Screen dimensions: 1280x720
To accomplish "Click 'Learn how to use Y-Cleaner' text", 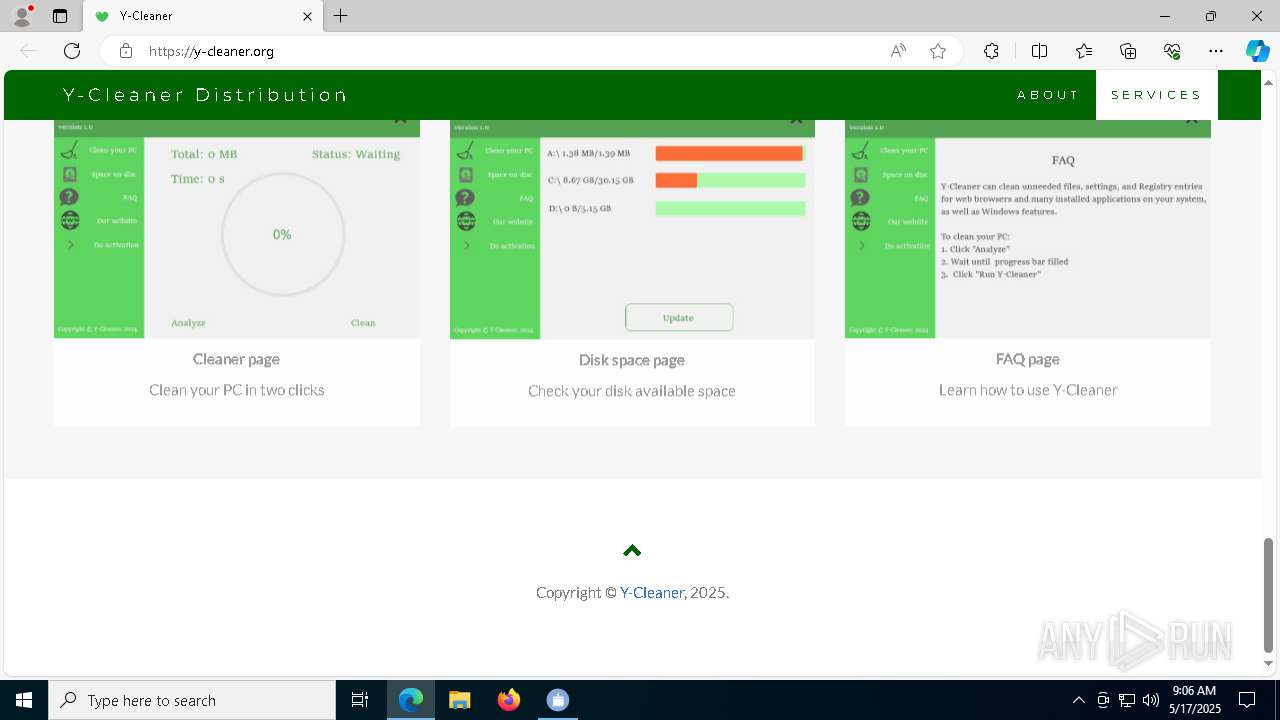I will click(x=1028, y=390).
